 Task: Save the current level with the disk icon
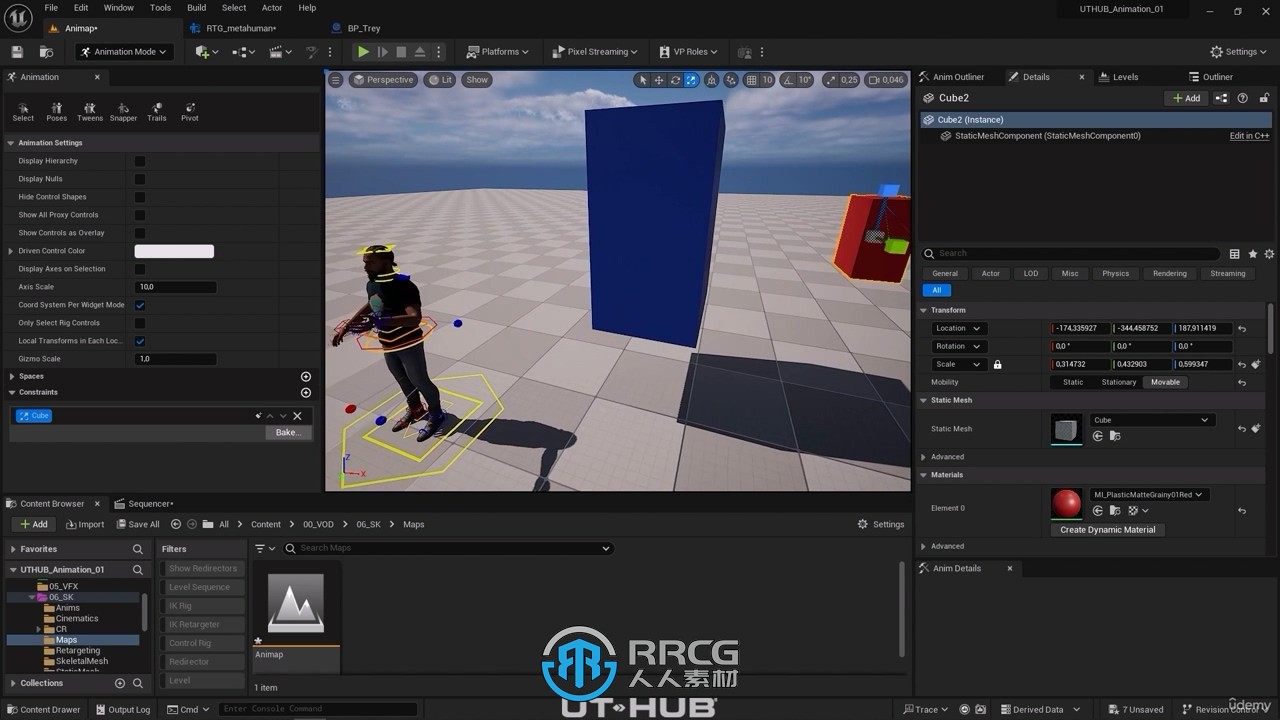(x=17, y=52)
